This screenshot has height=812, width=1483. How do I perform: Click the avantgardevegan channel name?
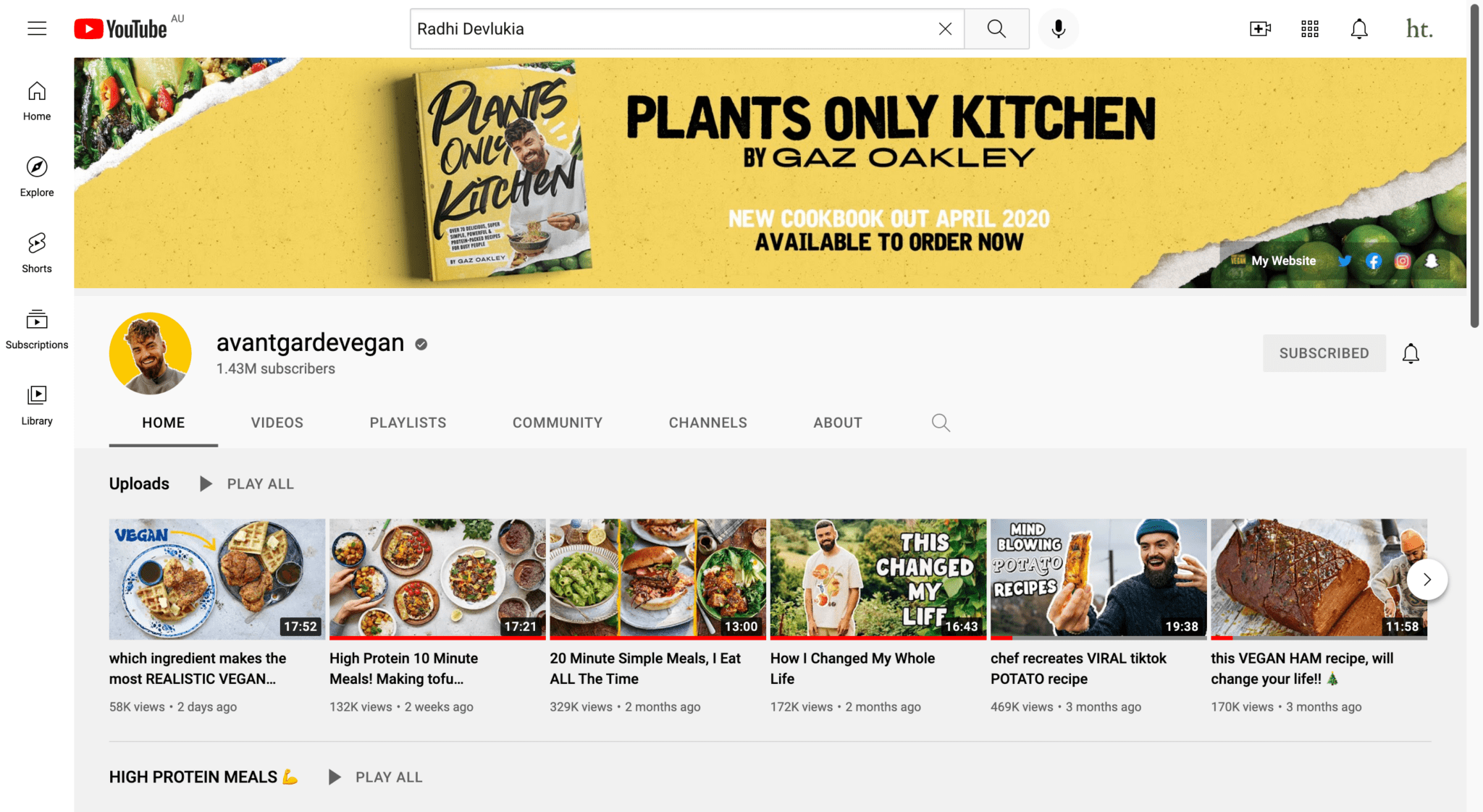pyautogui.click(x=310, y=342)
